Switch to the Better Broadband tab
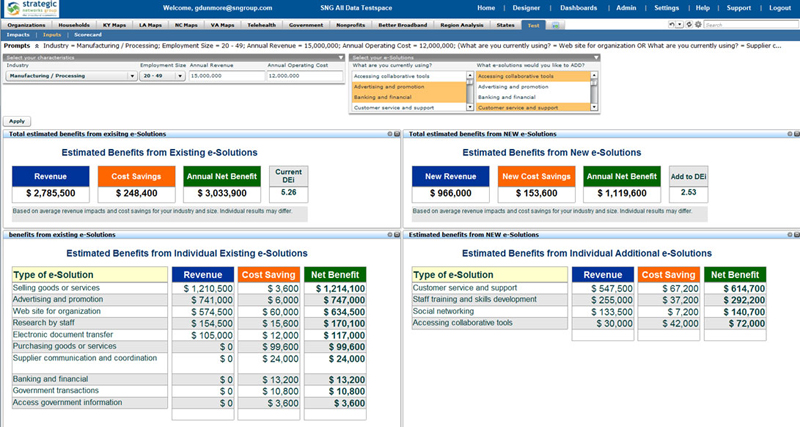This screenshot has width=800, height=427. click(x=403, y=25)
